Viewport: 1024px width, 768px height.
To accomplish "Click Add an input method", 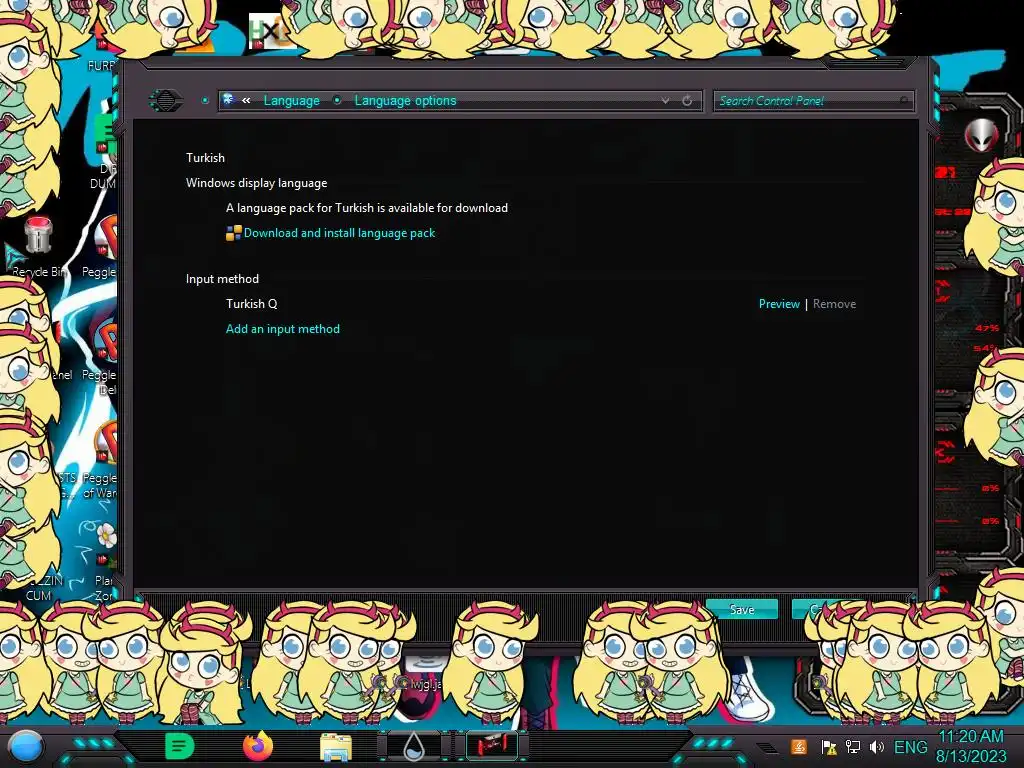I will pyautogui.click(x=283, y=329).
